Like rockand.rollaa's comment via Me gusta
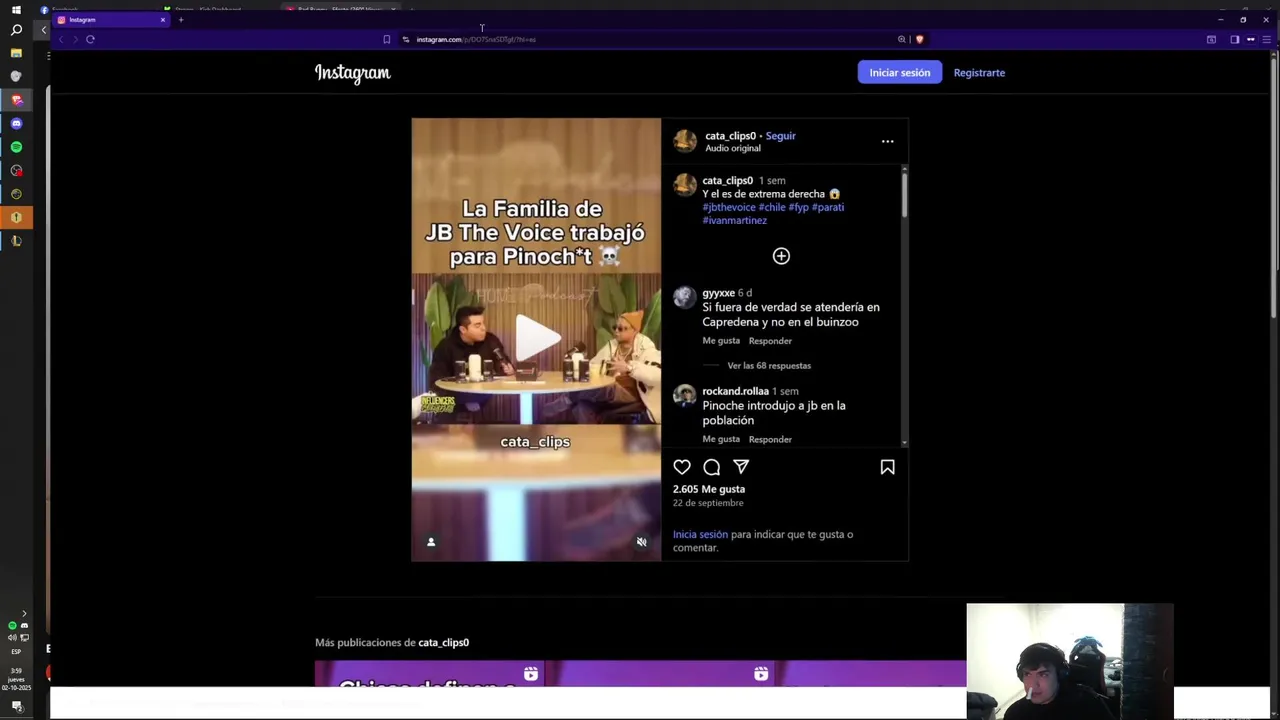Image resolution: width=1280 pixels, height=720 pixels. coord(721,439)
